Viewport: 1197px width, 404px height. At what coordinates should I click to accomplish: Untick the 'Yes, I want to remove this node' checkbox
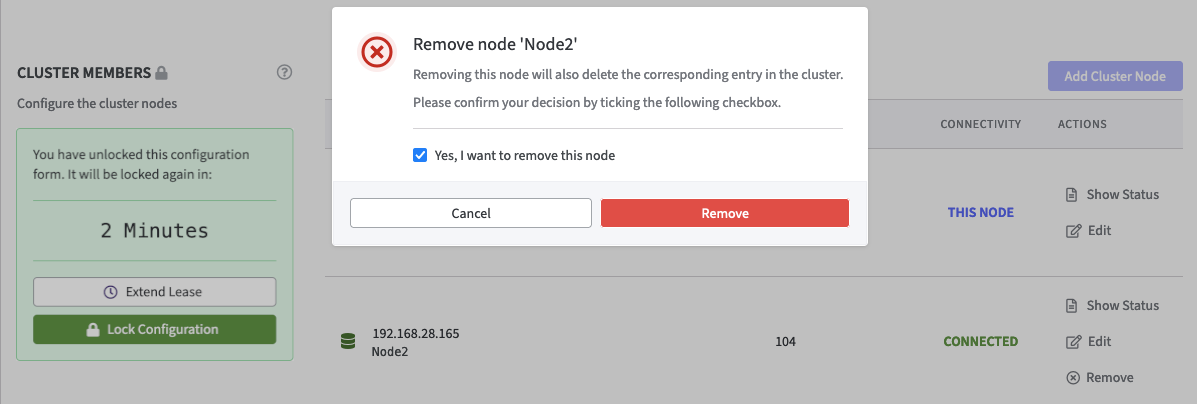pos(420,155)
